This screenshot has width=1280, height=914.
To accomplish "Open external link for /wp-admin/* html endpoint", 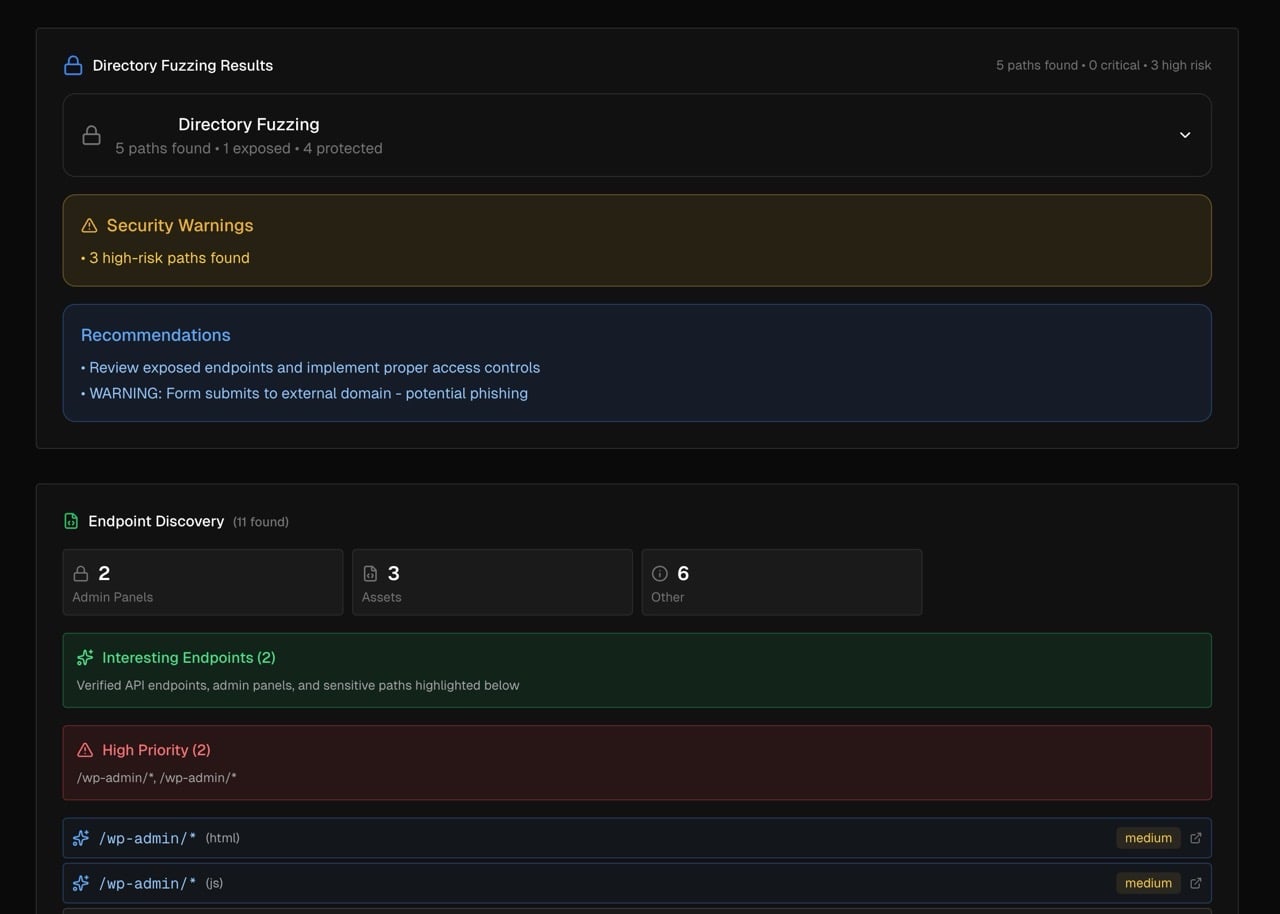I will click(x=1195, y=838).
